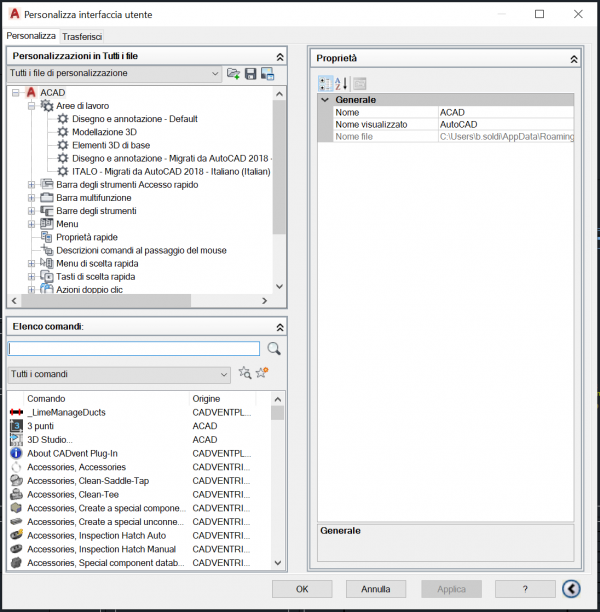Switch to the Trasferisci tab
The height and width of the screenshot is (612, 600).
tap(82, 37)
